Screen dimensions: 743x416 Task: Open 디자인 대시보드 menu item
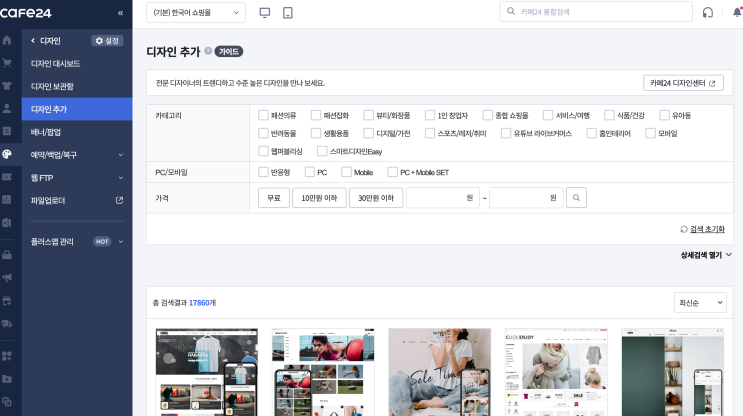[55, 63]
